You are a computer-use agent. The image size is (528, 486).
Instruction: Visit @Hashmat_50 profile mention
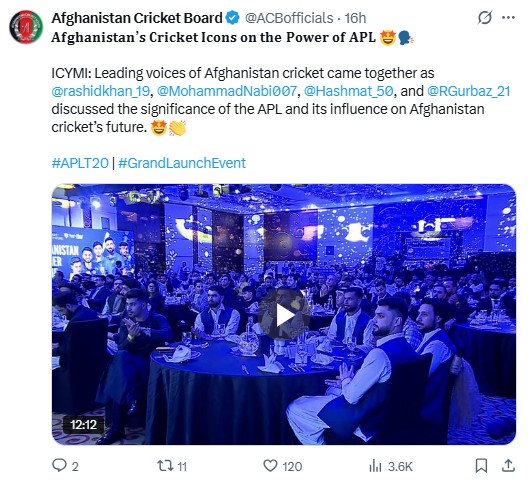pyautogui.click(x=349, y=91)
